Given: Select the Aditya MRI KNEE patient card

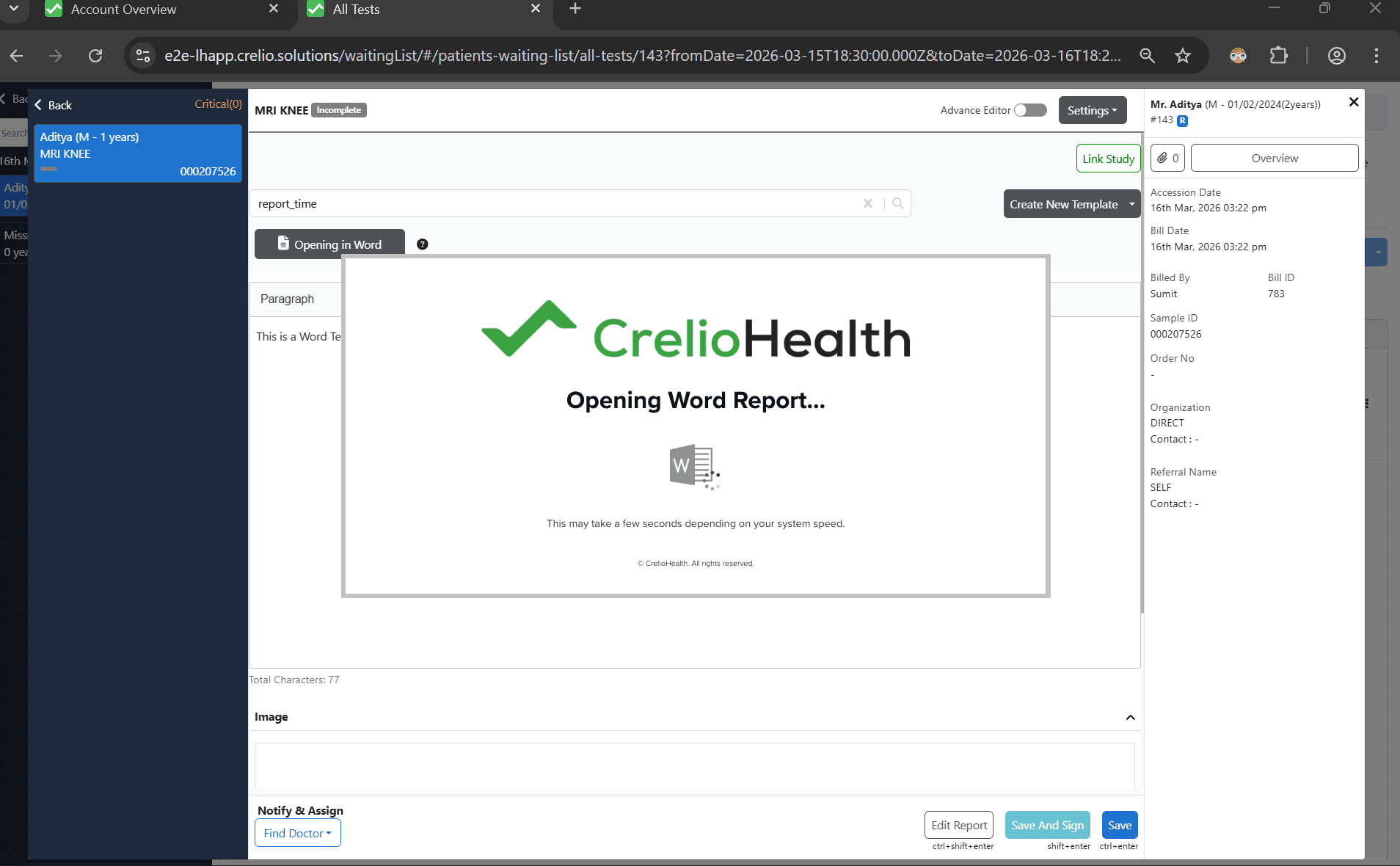Looking at the screenshot, I should (x=138, y=153).
